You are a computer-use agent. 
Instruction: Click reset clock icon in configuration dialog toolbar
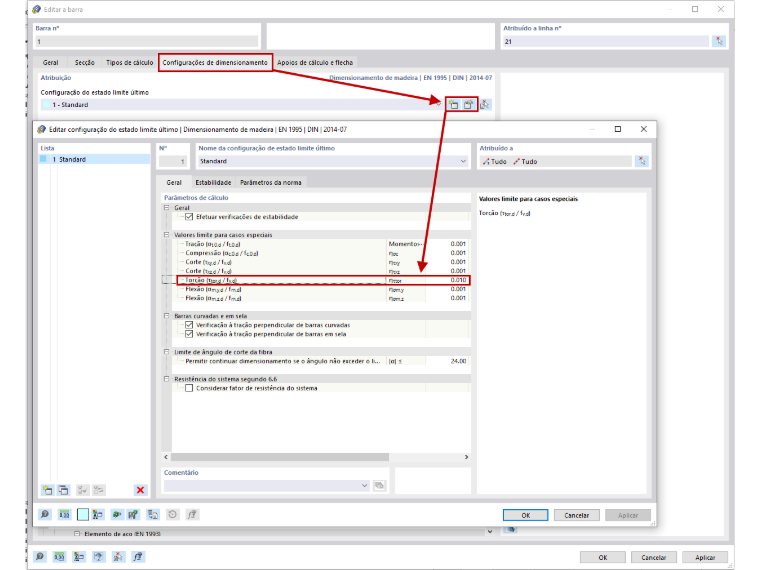point(173,514)
